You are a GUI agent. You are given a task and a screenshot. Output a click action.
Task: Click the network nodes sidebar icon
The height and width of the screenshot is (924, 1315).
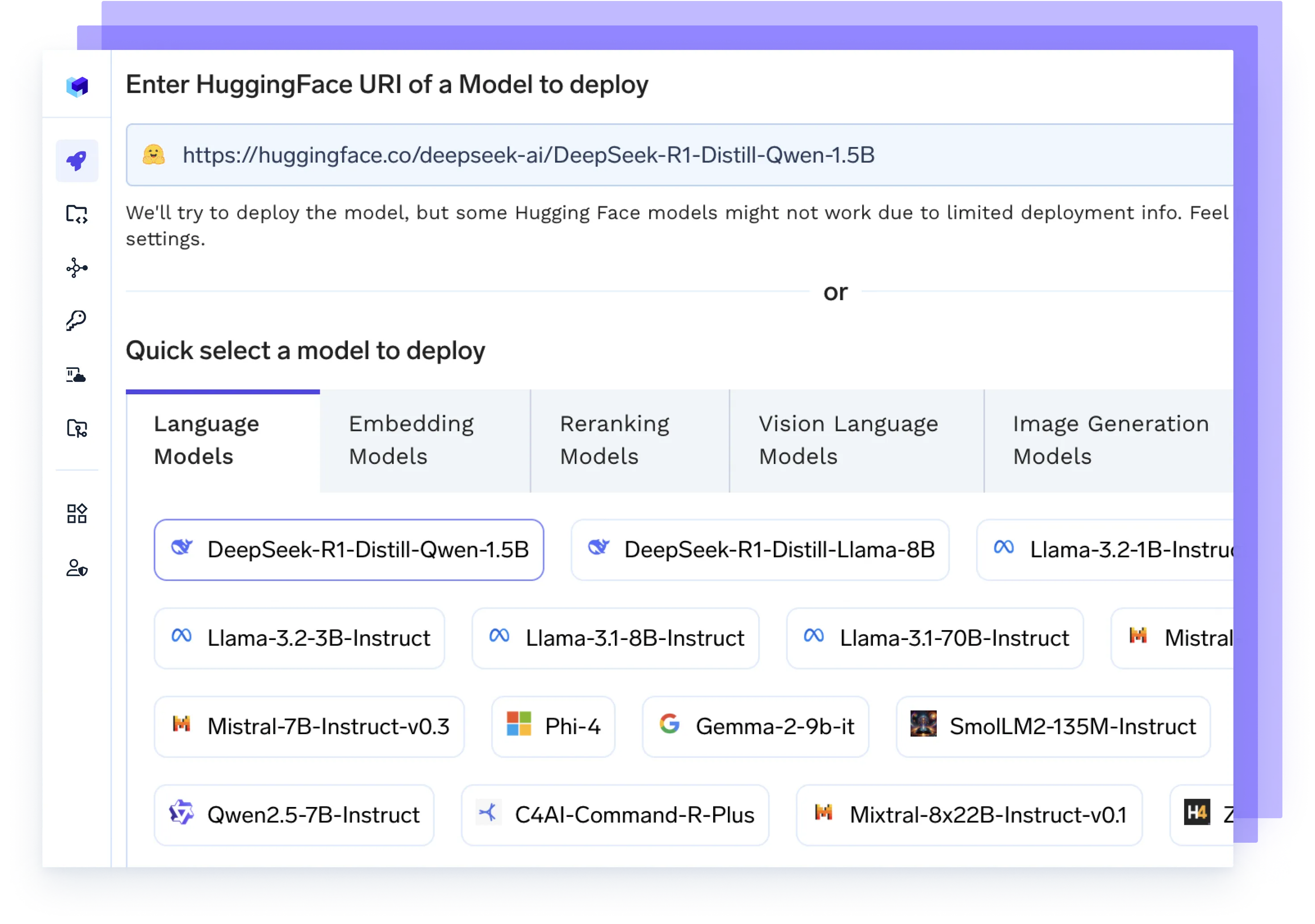tap(77, 268)
